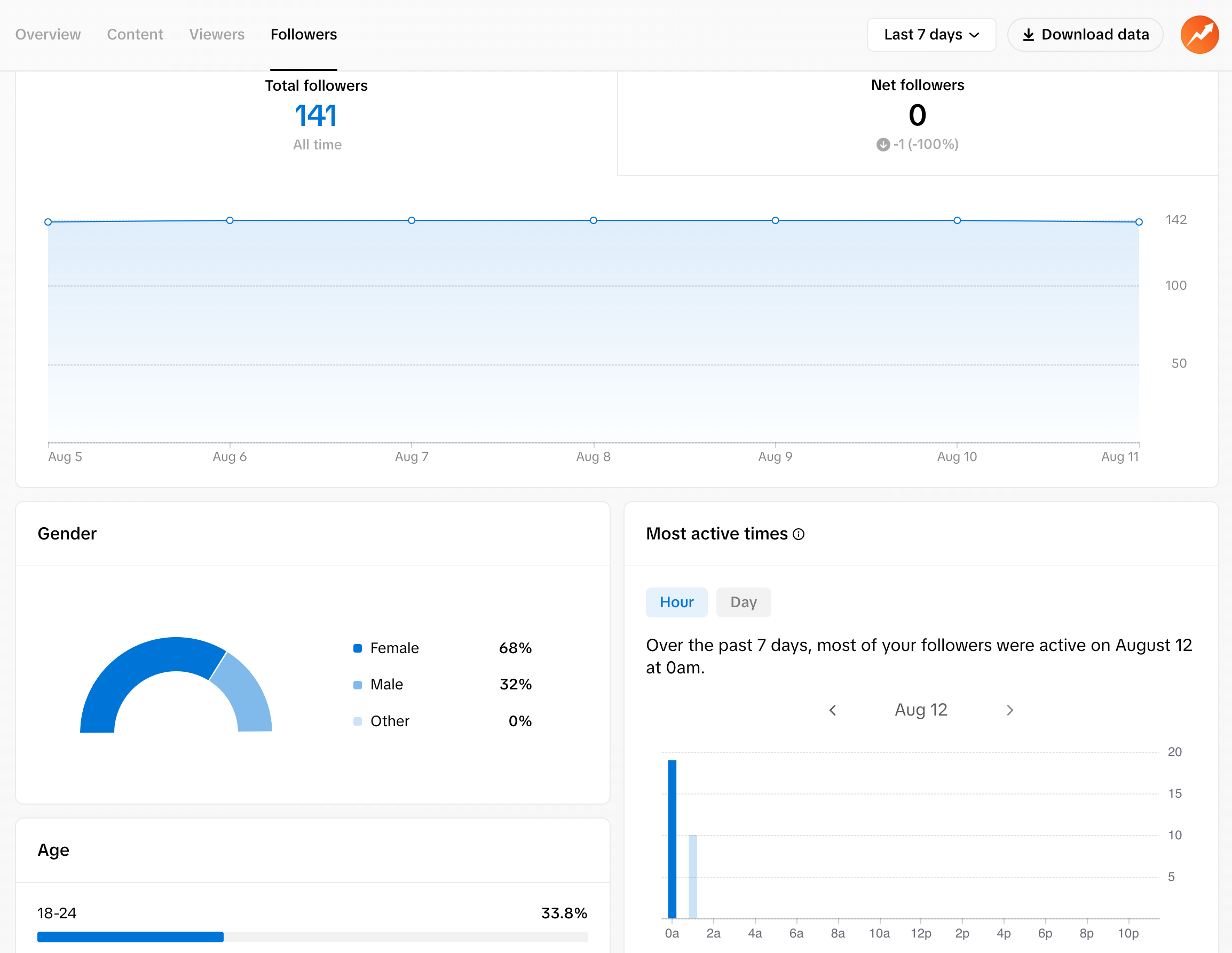Open the Overview tab
1232x953 pixels.
click(x=48, y=34)
